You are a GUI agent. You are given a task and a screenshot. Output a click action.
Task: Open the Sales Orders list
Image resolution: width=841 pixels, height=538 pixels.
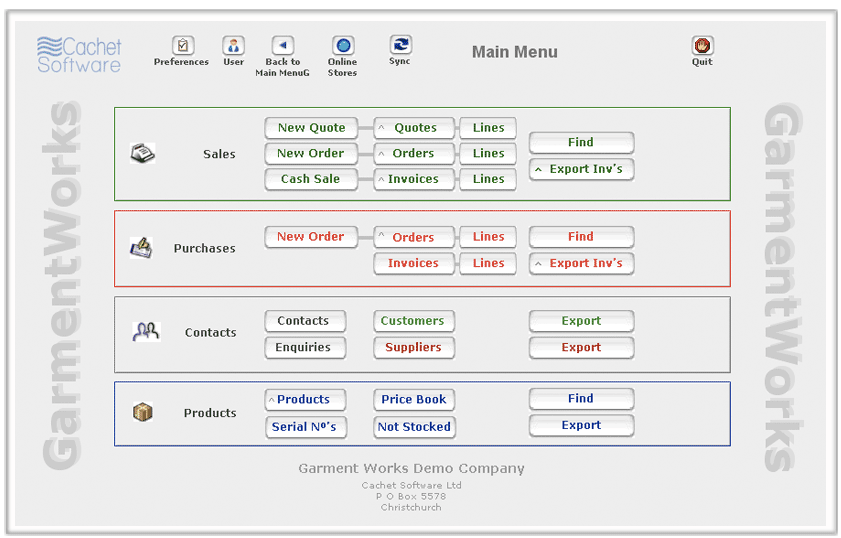tap(414, 153)
